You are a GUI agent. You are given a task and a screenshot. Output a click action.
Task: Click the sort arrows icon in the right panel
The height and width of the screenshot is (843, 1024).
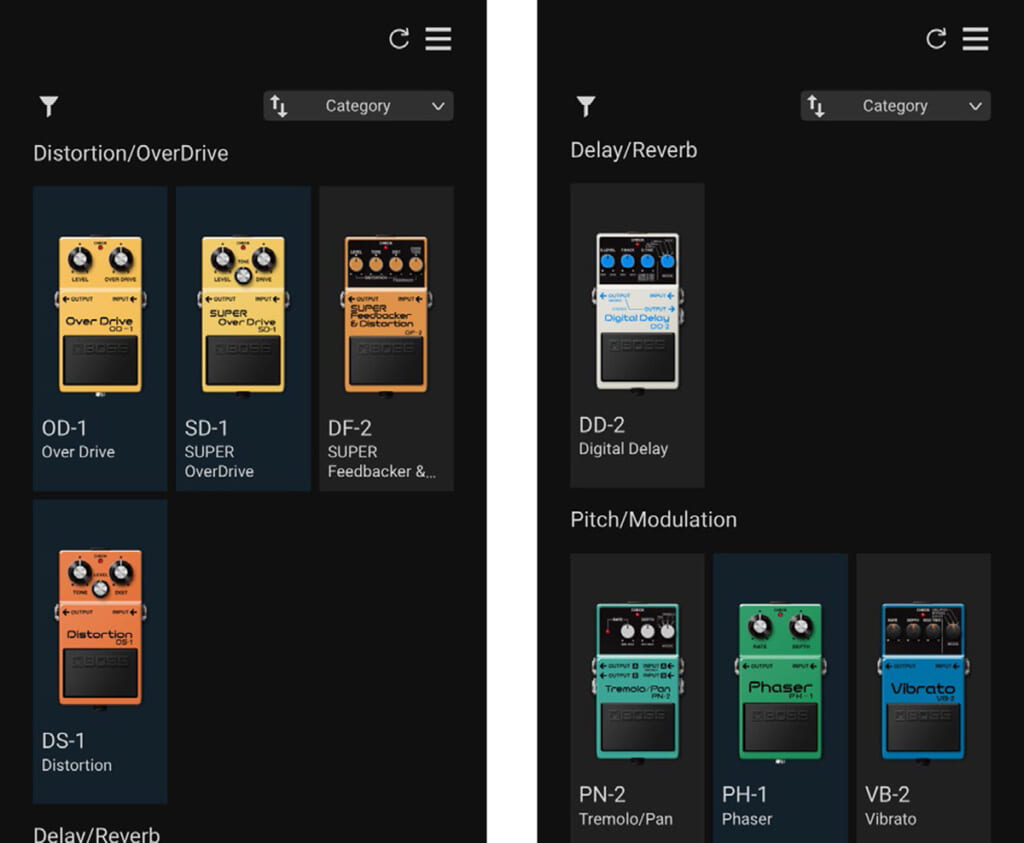coord(816,106)
